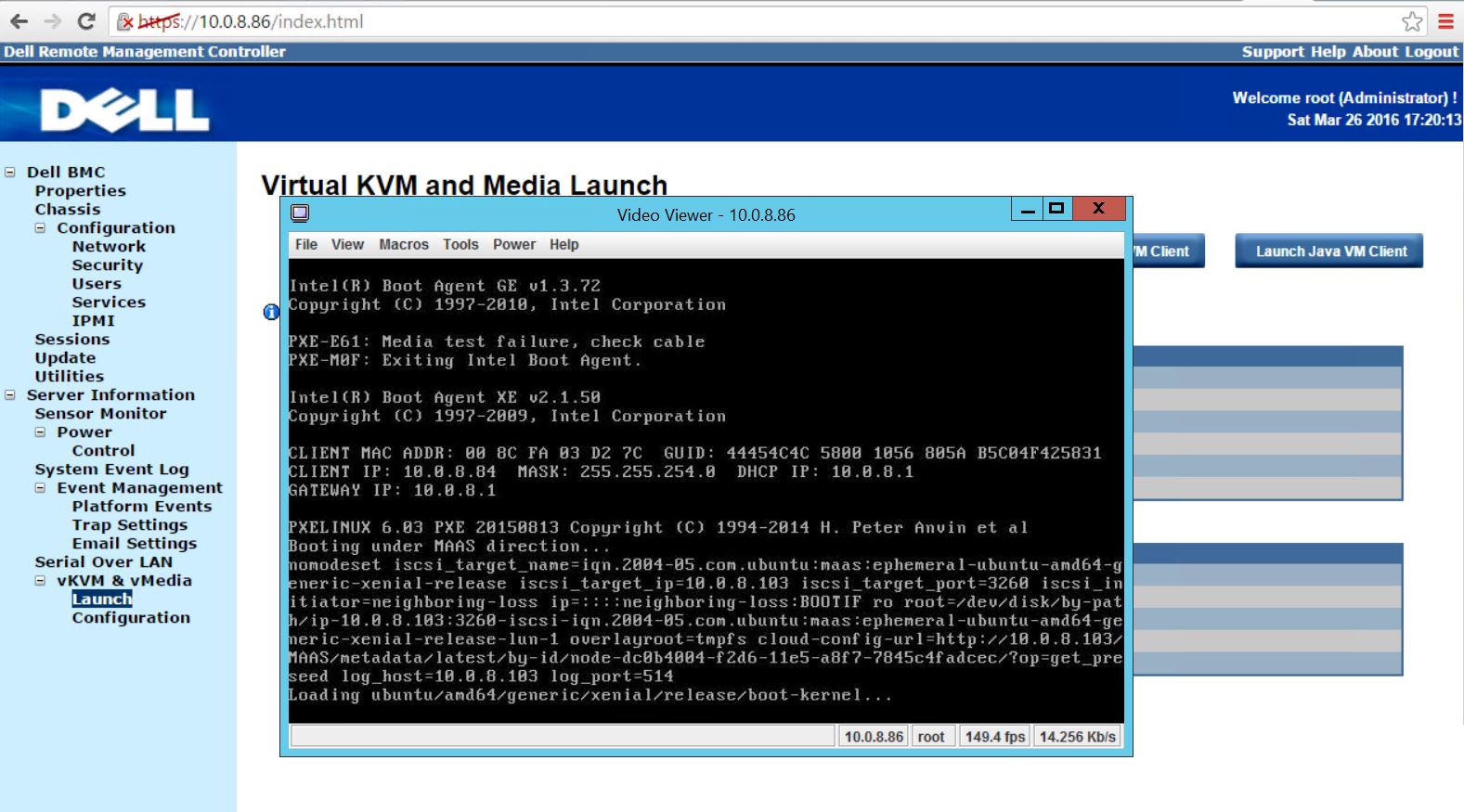
Task: Log out using the Logout link
Action: coord(1432,52)
